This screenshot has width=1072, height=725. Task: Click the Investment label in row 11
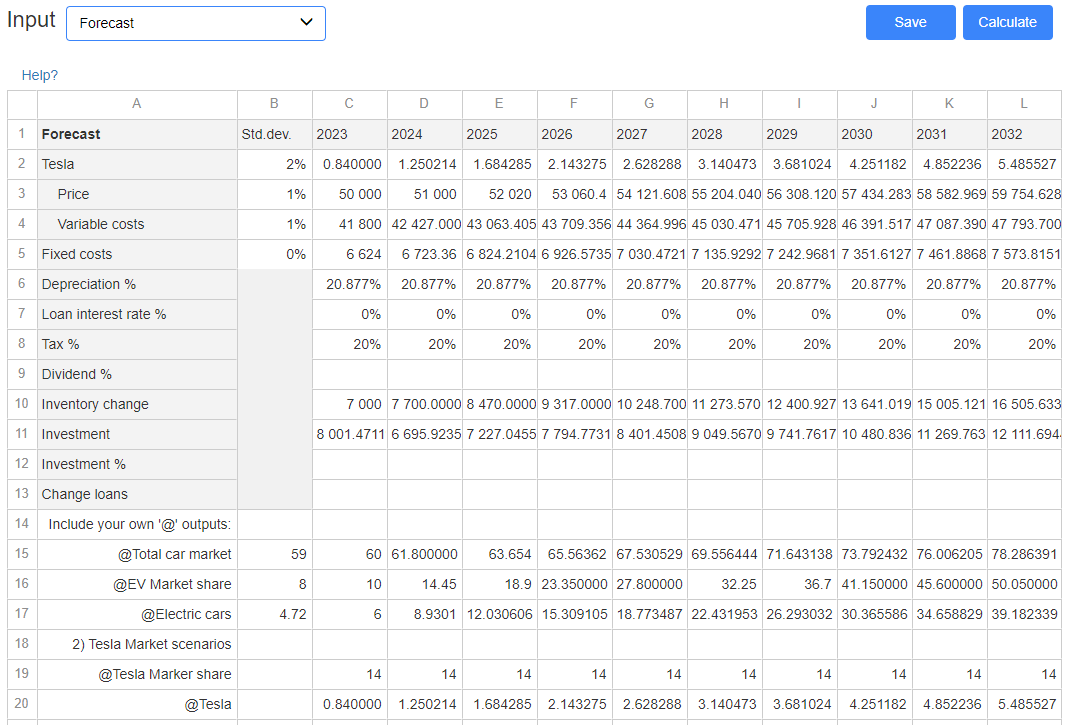[x=137, y=434]
